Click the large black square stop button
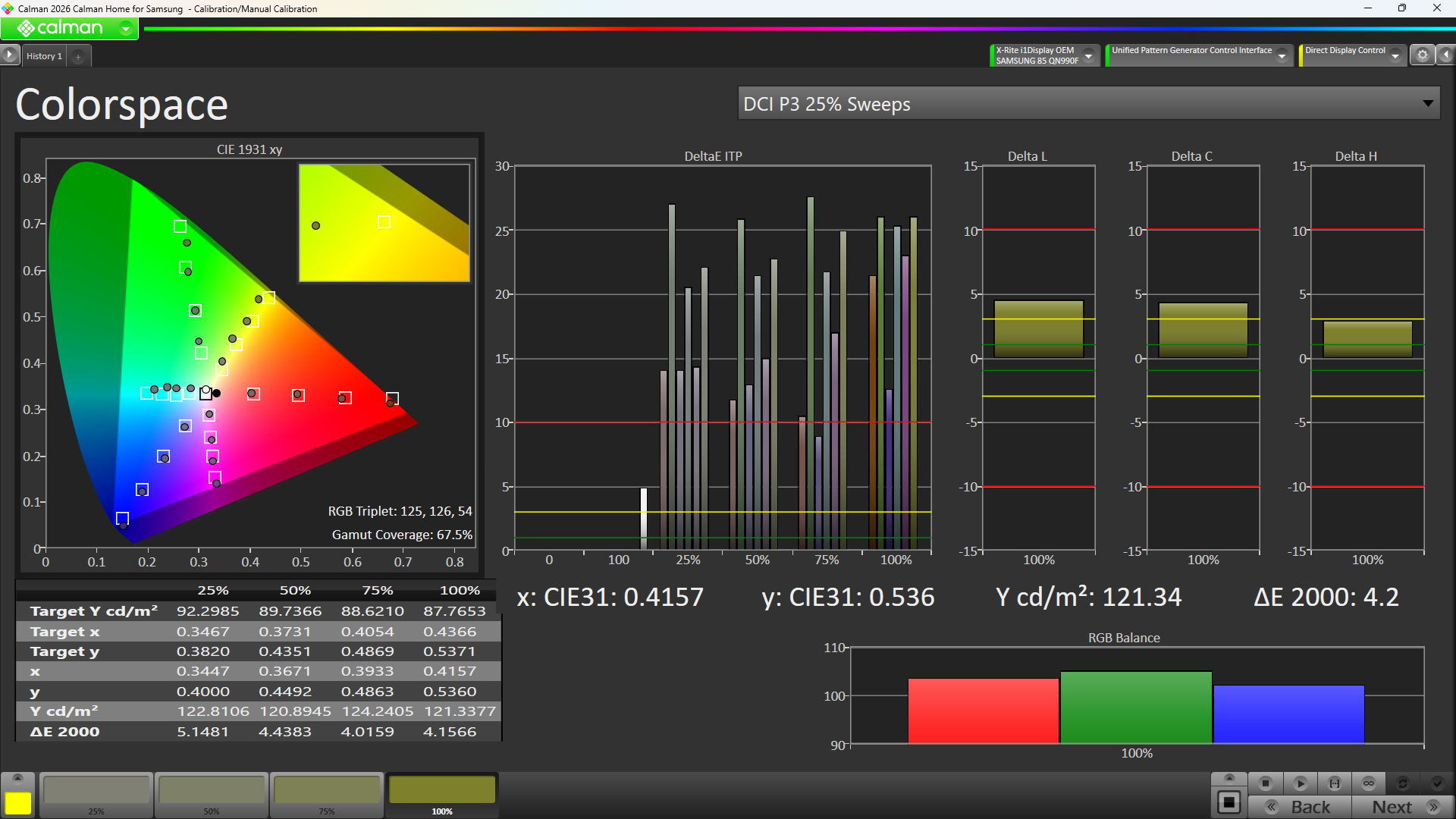This screenshot has height=819, width=1456. [x=1229, y=802]
